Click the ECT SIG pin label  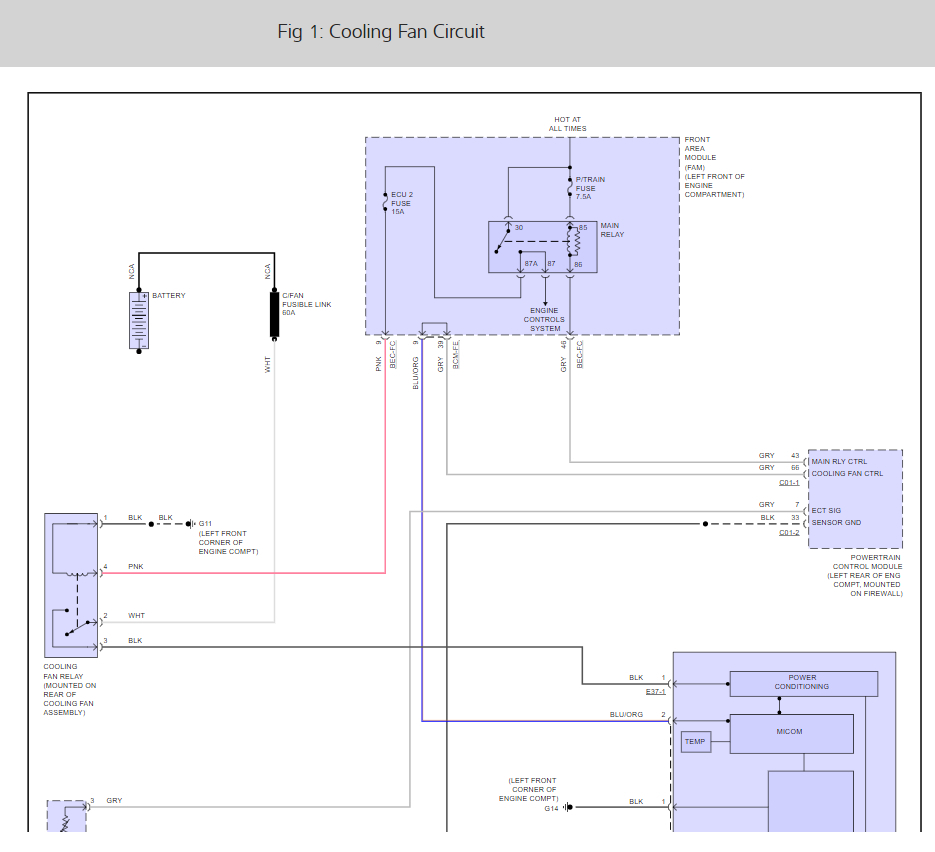point(826,510)
